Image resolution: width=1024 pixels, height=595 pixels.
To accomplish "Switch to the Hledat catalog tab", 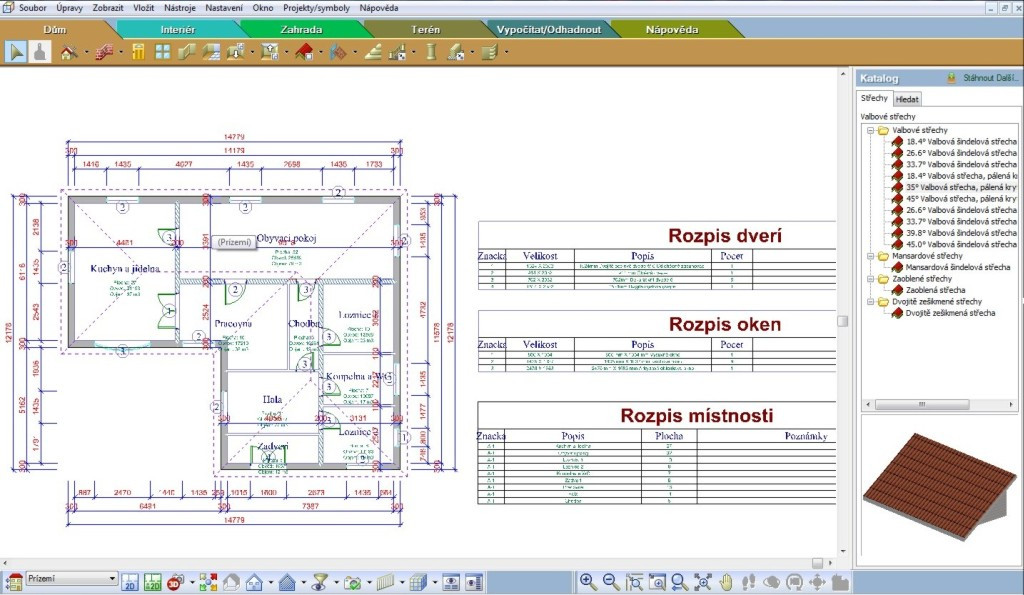I will coord(907,99).
